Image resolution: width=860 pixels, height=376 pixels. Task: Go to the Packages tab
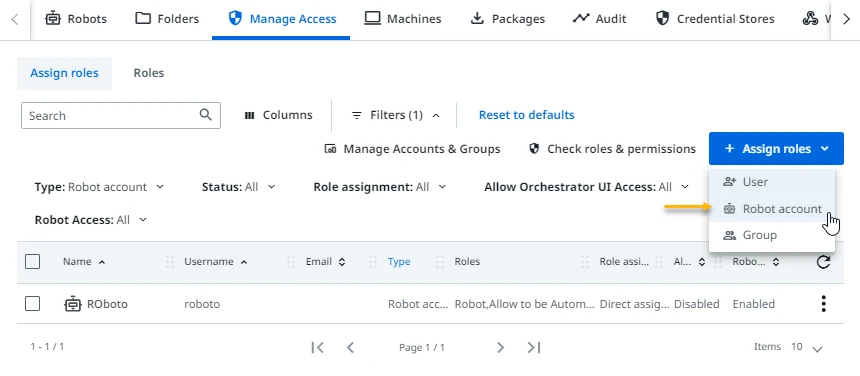tap(507, 19)
